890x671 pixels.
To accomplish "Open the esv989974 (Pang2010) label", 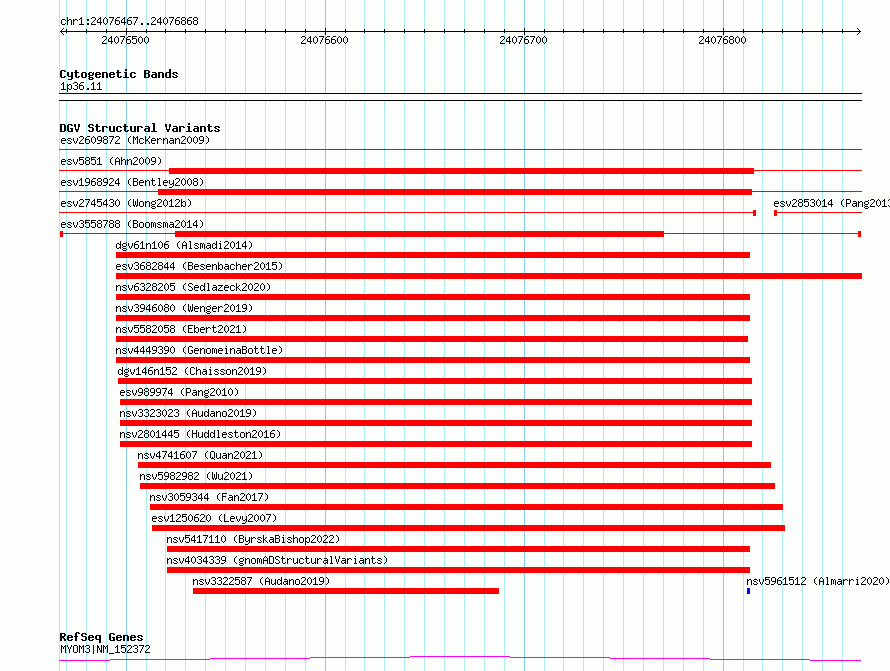I will click(179, 392).
